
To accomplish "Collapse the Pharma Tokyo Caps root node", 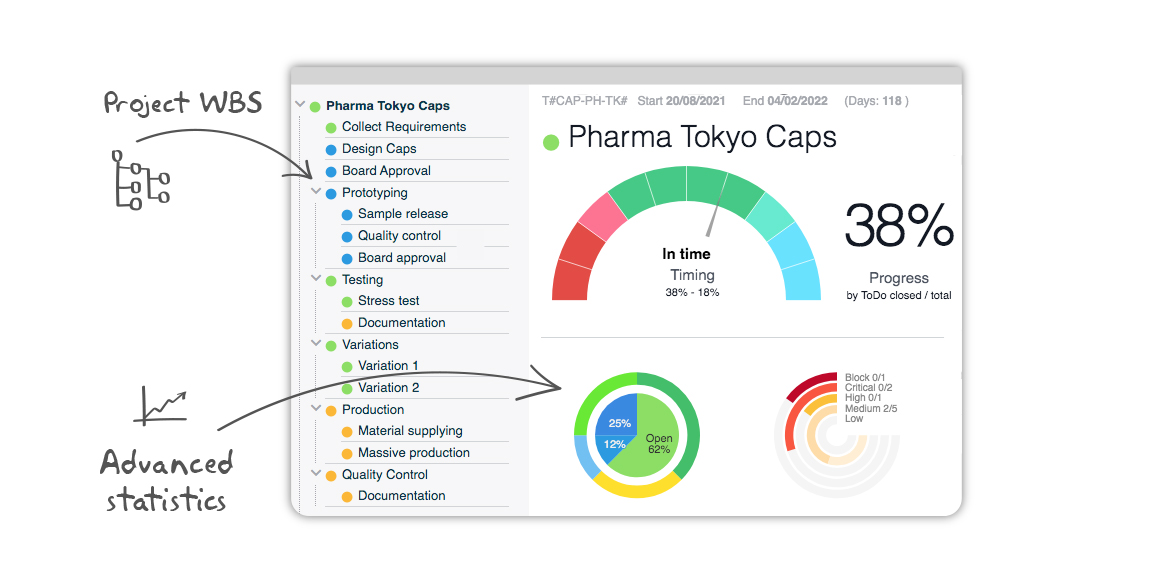I will [x=300, y=105].
